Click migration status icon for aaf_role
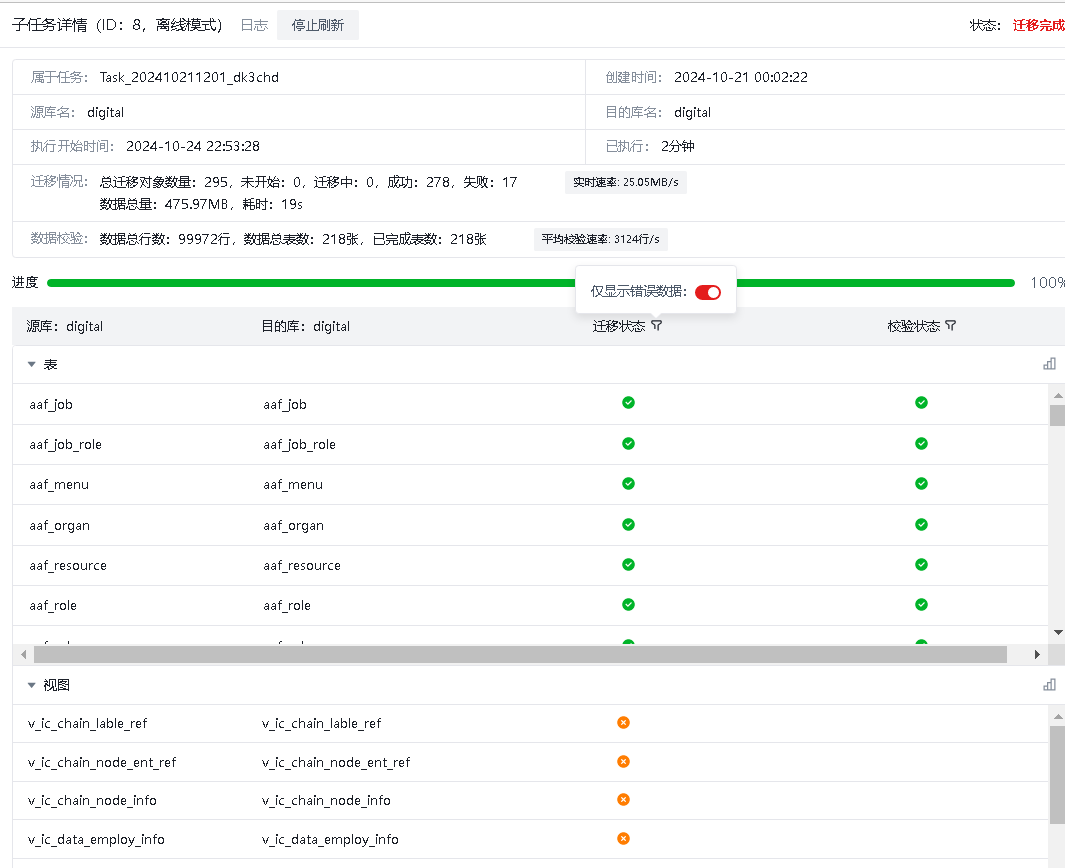The height and width of the screenshot is (868, 1065). tap(628, 604)
